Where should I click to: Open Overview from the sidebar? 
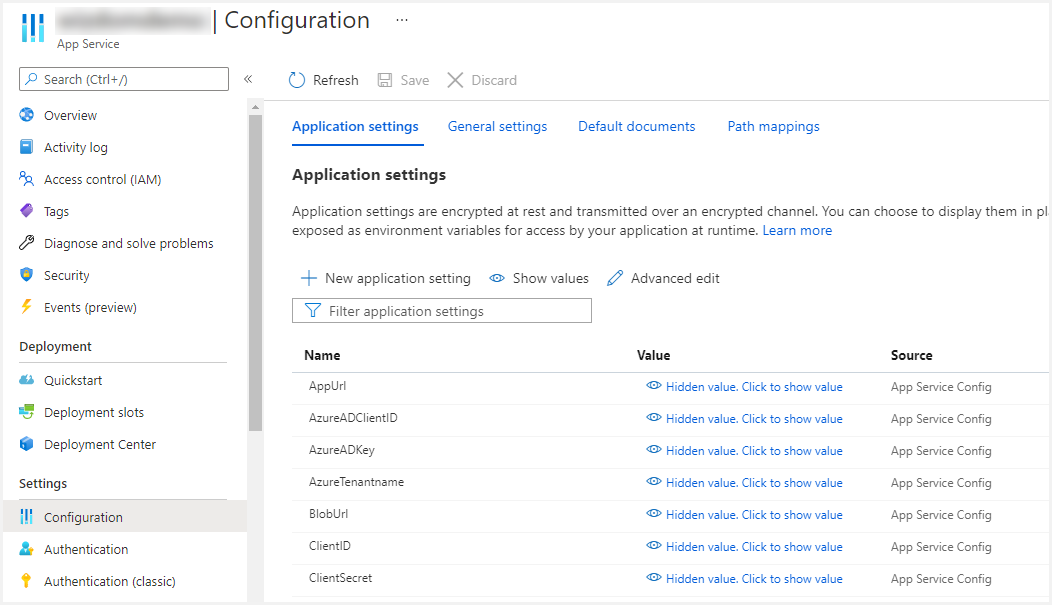click(70, 115)
